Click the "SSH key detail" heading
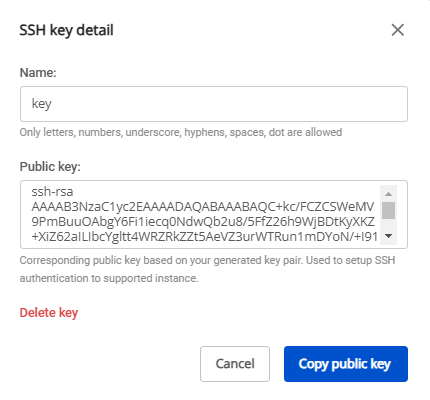This screenshot has height=400, width=430. pos(66,30)
